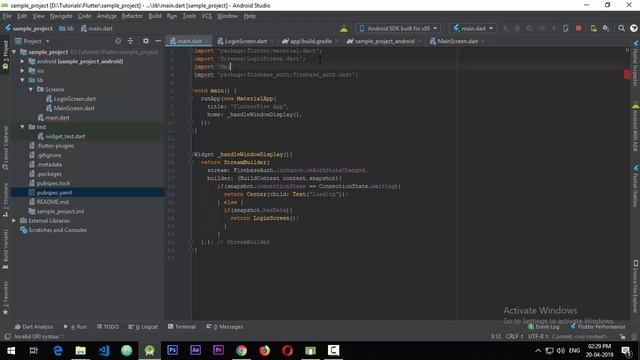Image resolution: width=640 pixels, height=360 pixels.
Task: Launch Microsoft Edge from taskbar
Action: pos(58,351)
